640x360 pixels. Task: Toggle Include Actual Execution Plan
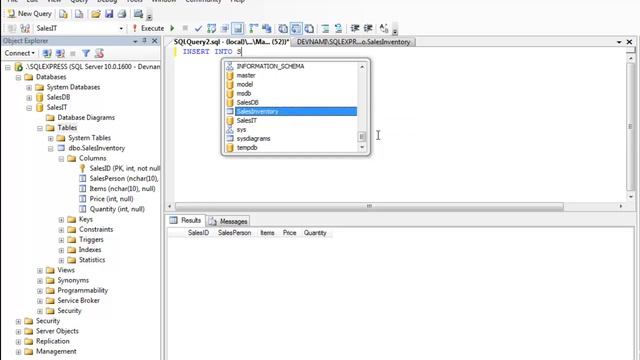253,28
